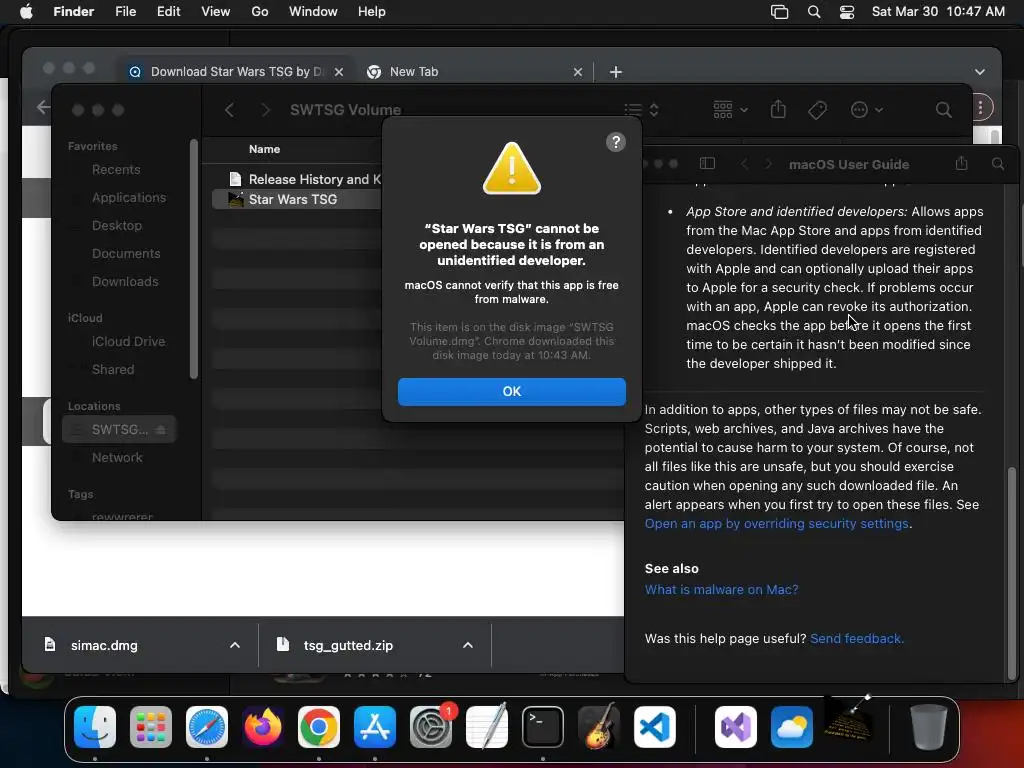1024x768 pixels.
Task: Open the Apple menu
Action: tap(26, 12)
